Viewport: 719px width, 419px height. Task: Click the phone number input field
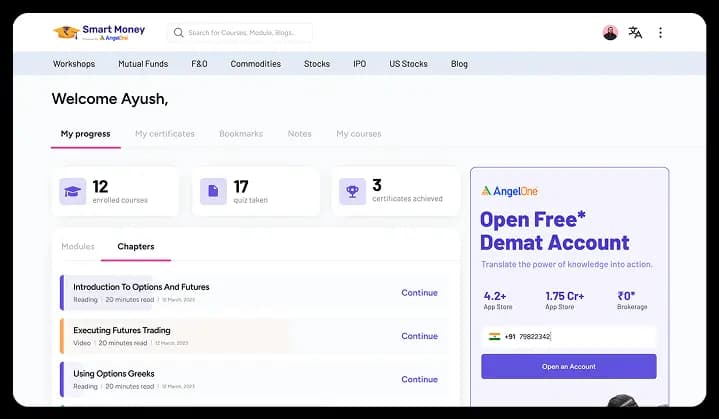(569, 336)
